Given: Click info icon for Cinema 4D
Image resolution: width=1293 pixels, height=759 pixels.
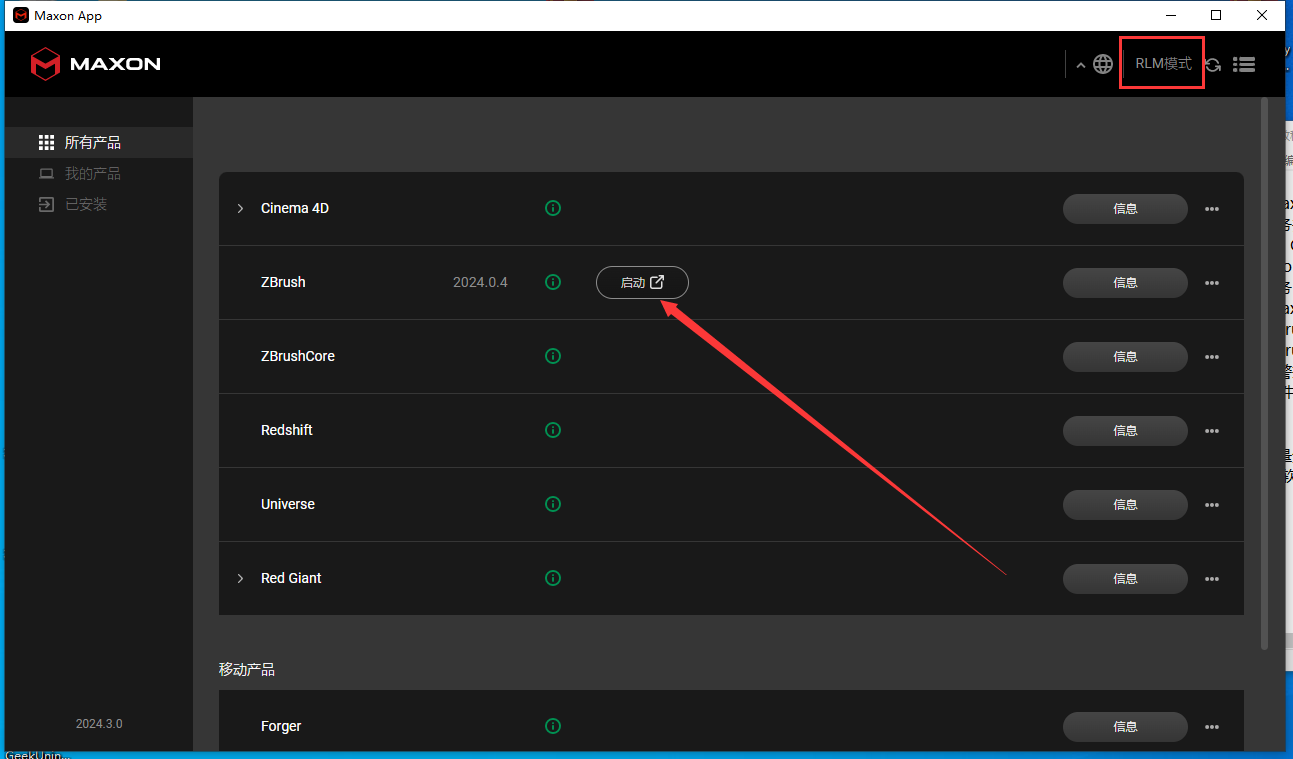Looking at the screenshot, I should click(x=553, y=208).
